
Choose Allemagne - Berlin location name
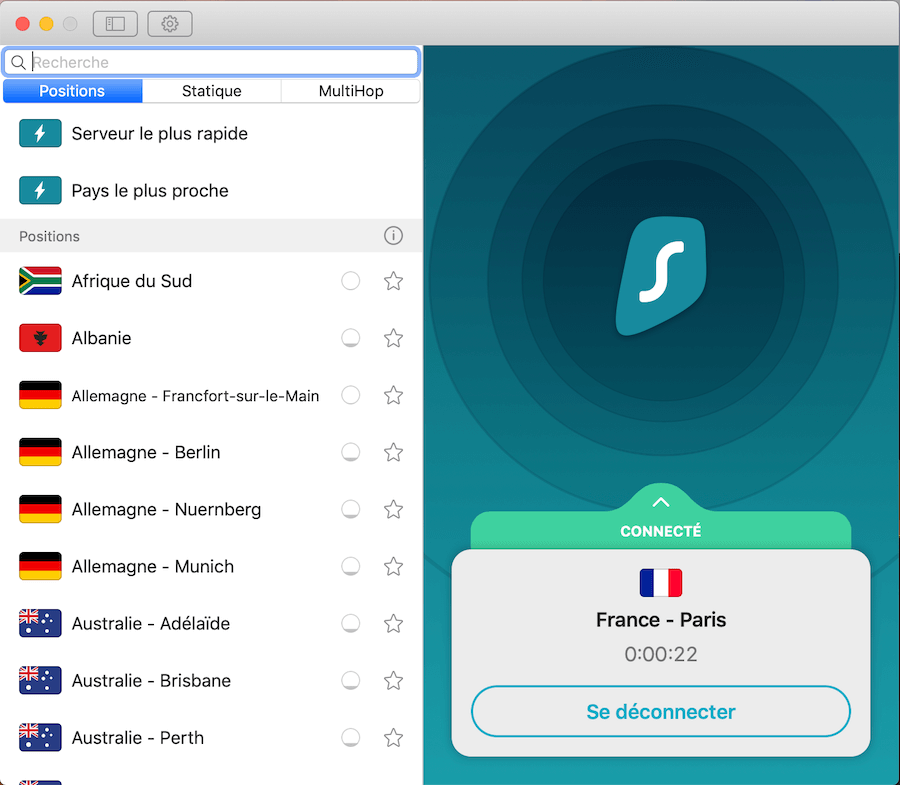(x=146, y=453)
